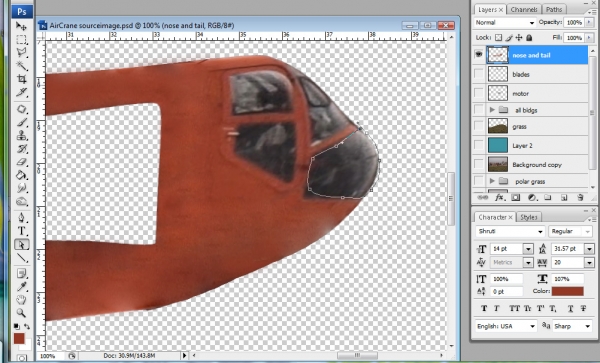Show the motor layer
Screen dimensions: 600x363
point(479,93)
